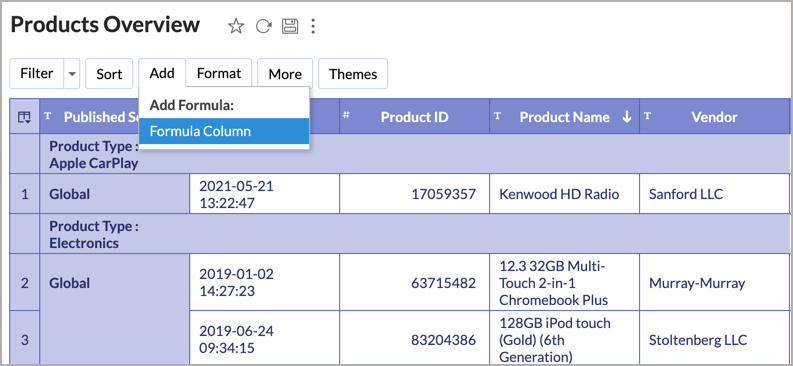Open the More dropdown button

coord(285,74)
